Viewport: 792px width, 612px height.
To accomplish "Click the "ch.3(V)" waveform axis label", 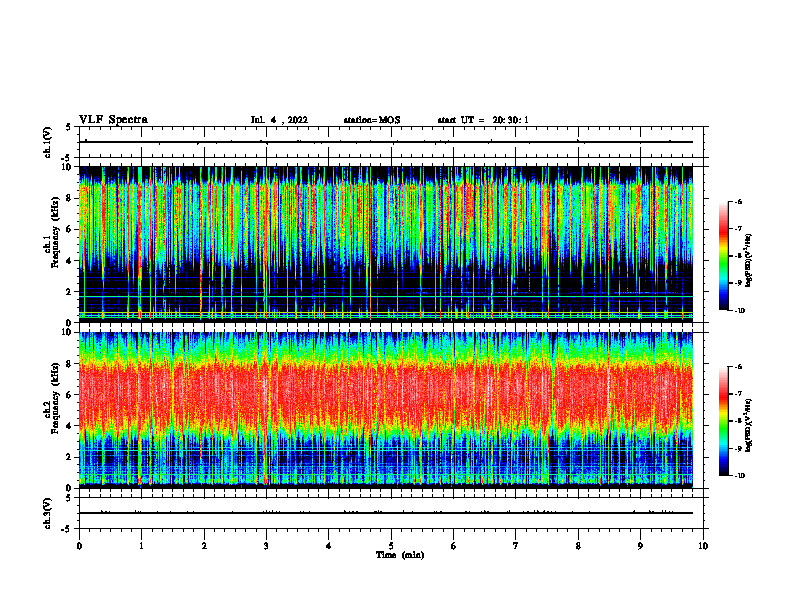I will coord(47,513).
